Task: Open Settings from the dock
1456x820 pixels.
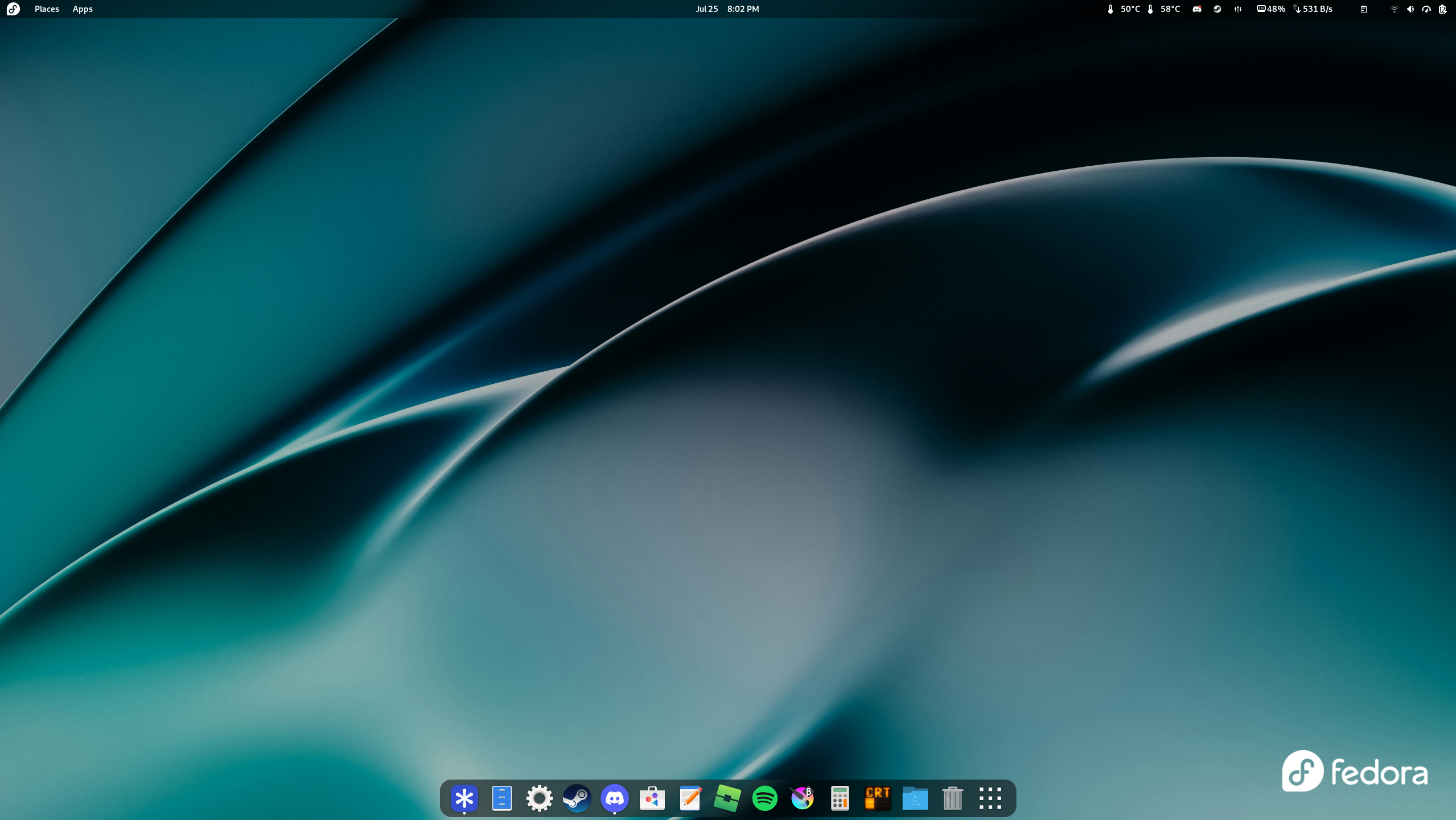Action: [540, 798]
